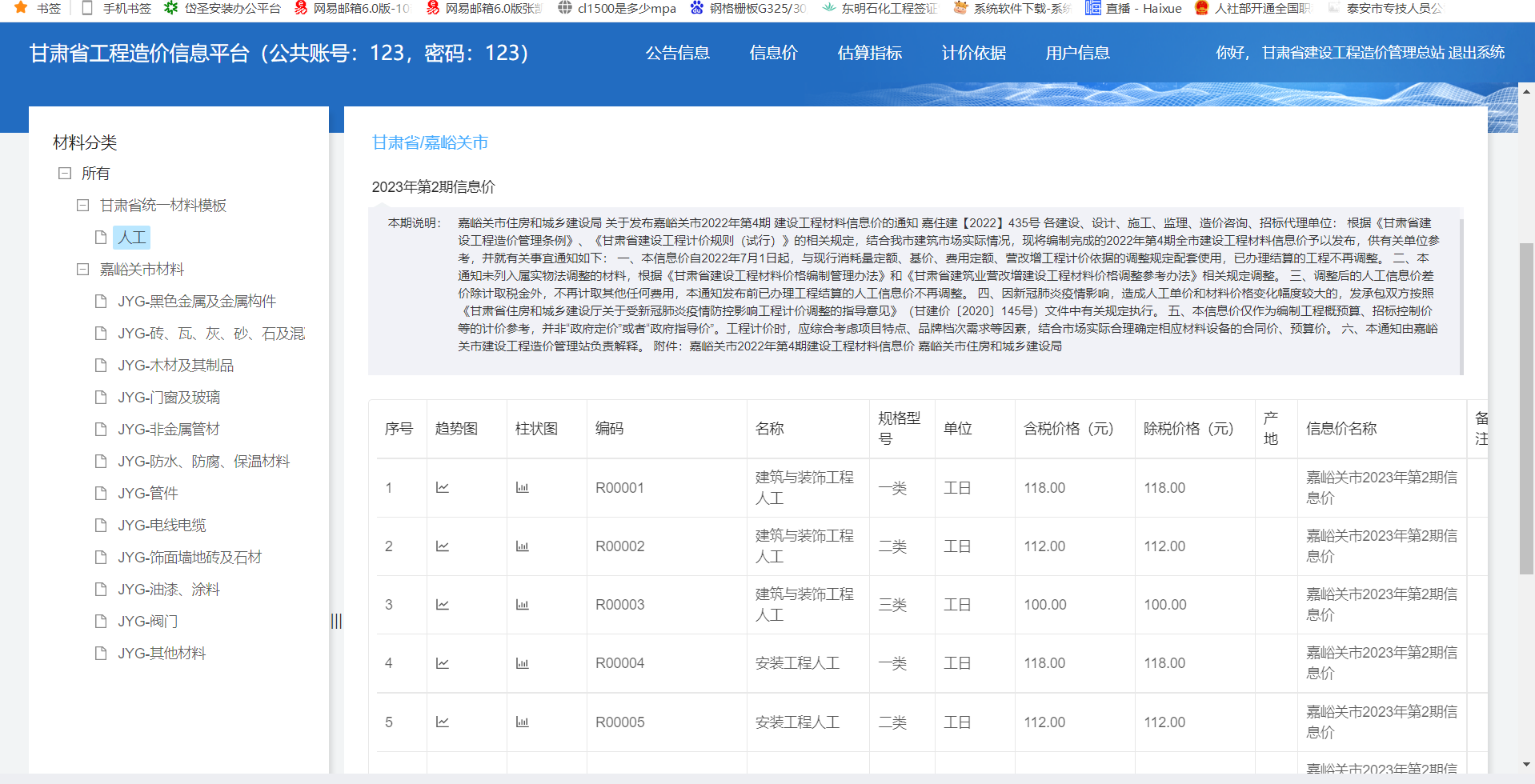Select JYG-油漆、涂料 category

pyautogui.click(x=169, y=589)
